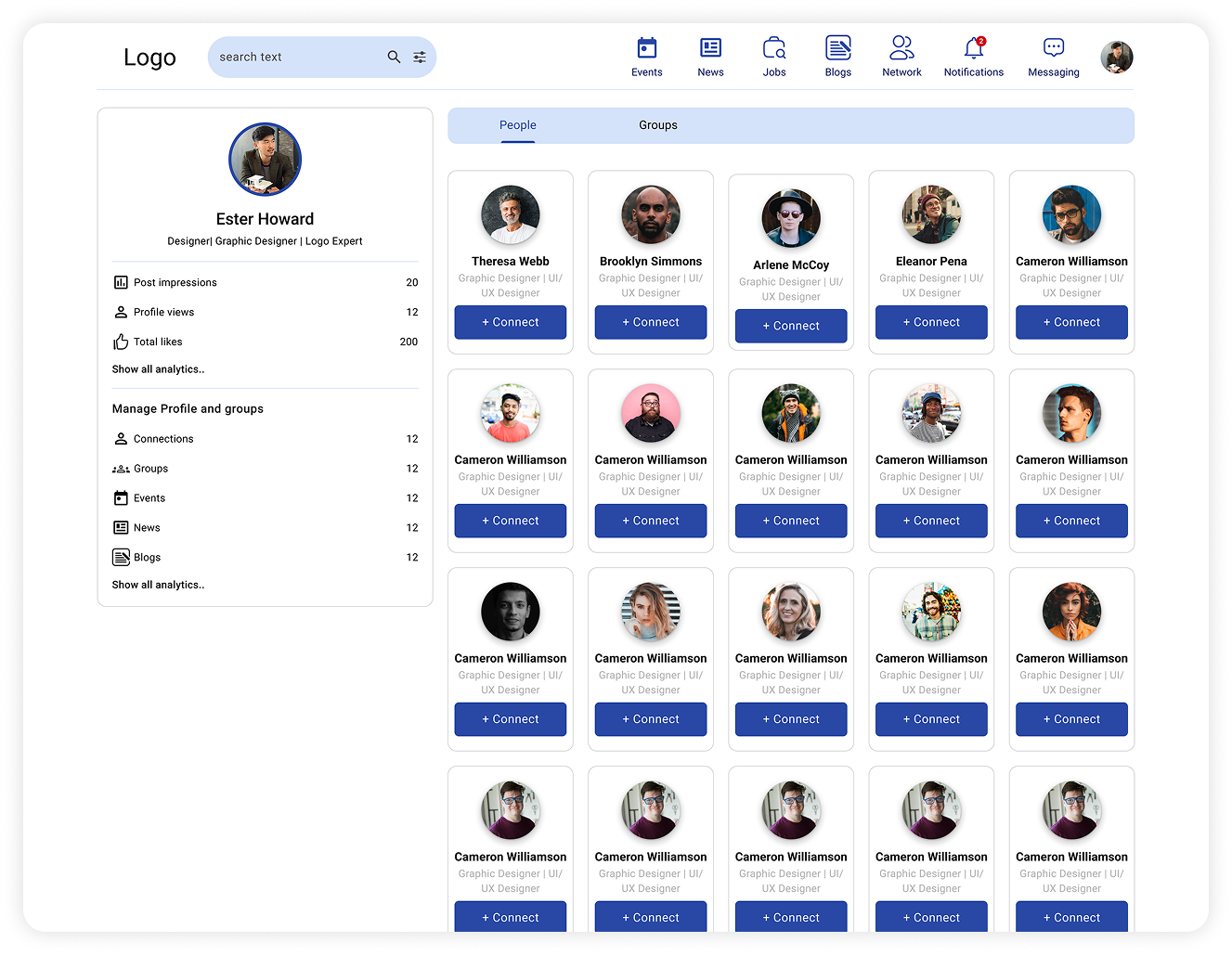The image size is (1232, 955).
Task: Click Show all analytics below Total likes
Action: tap(158, 368)
